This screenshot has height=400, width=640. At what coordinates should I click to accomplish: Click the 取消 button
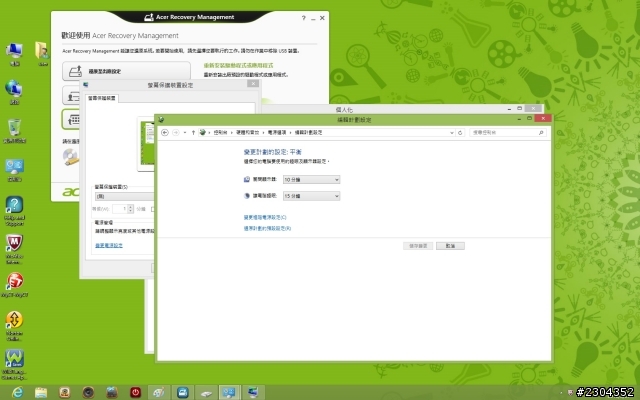click(x=450, y=246)
